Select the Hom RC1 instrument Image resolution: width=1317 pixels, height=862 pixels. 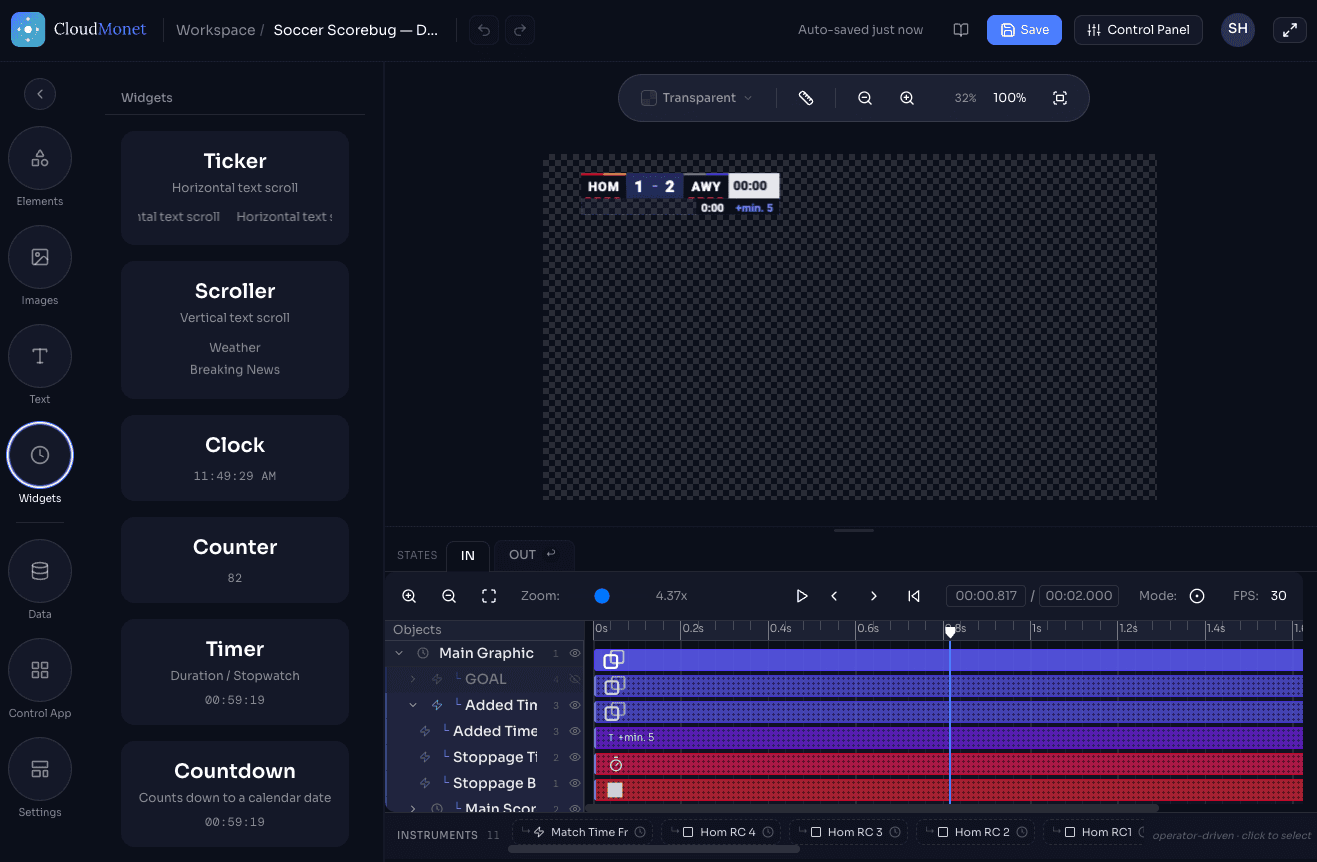coord(1096,832)
